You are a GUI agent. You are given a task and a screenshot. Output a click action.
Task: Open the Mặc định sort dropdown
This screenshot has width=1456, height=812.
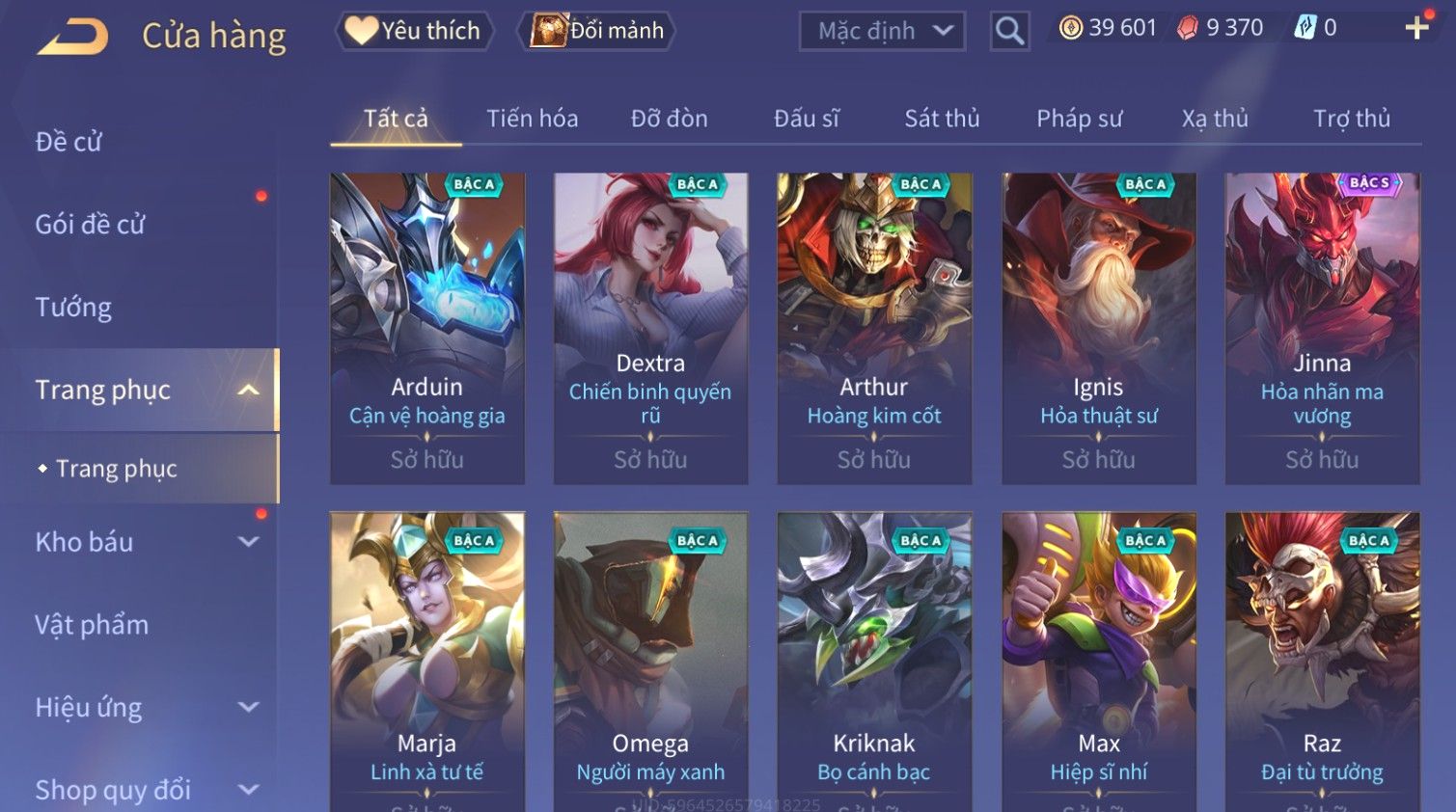[882, 32]
